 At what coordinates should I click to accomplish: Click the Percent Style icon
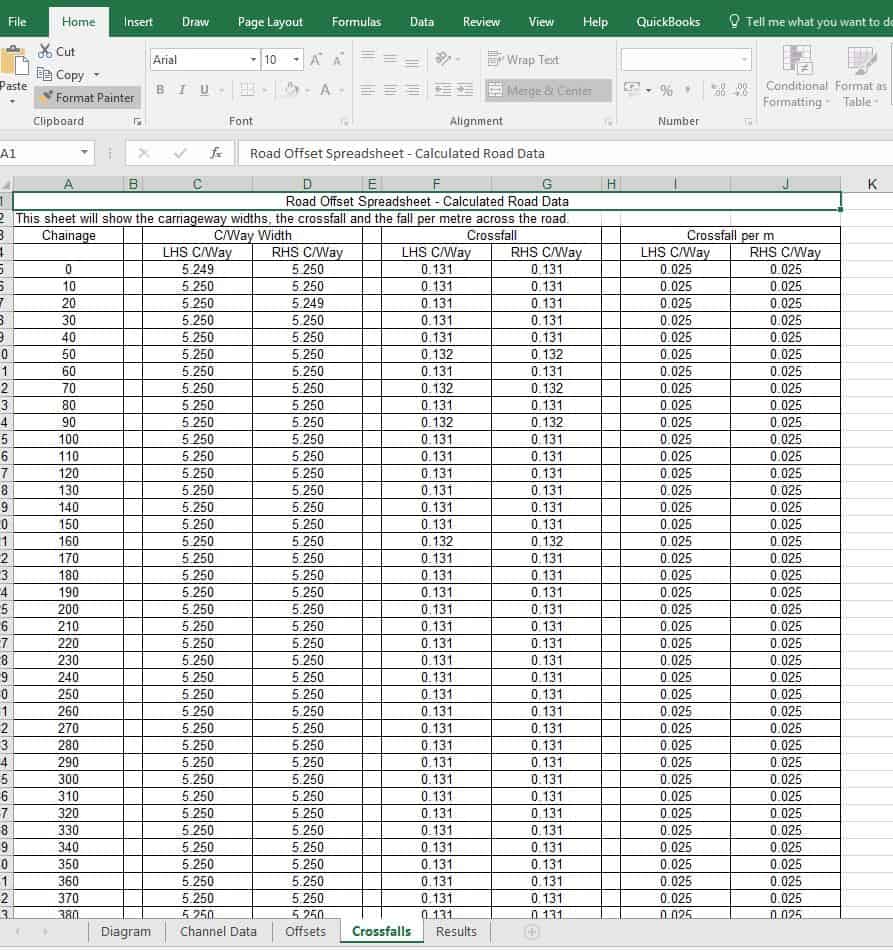pos(666,90)
